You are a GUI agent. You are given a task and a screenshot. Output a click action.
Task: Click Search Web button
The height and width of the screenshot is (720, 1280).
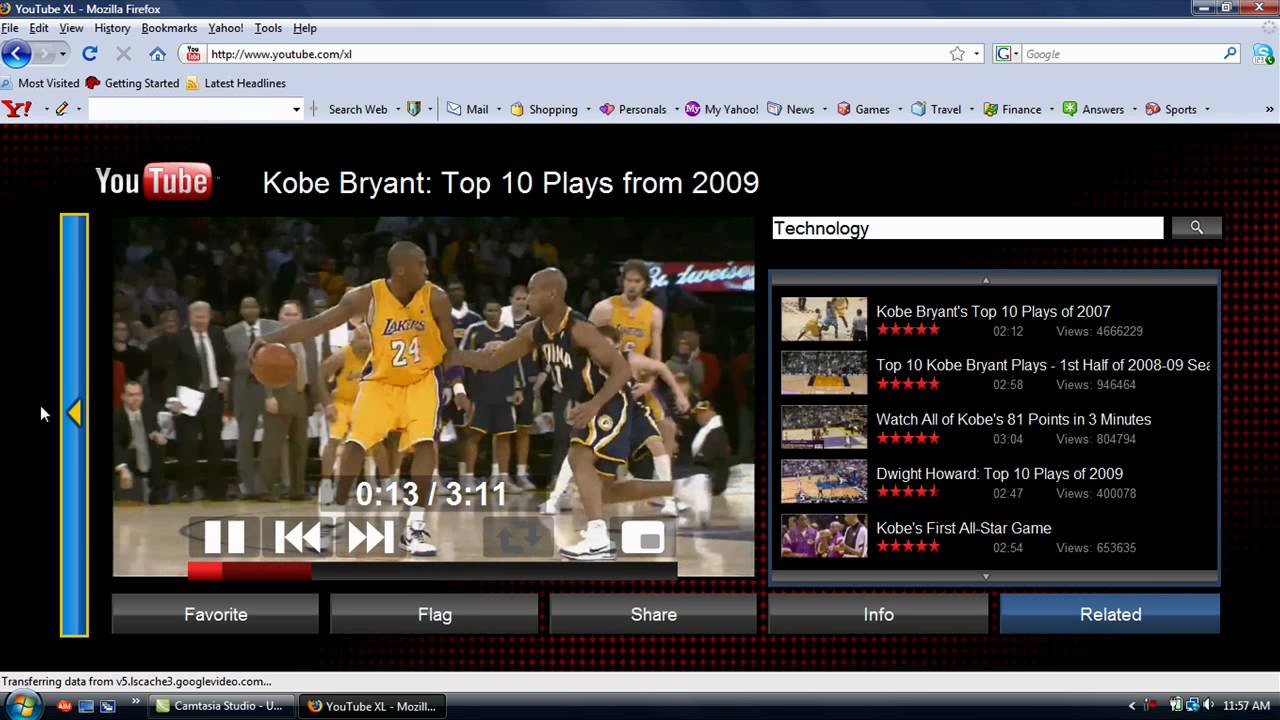click(357, 109)
